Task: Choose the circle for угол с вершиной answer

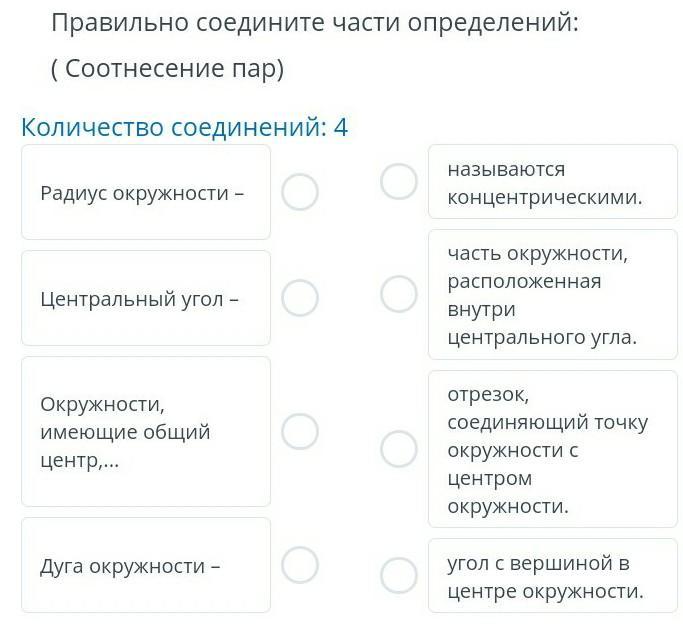Action: (399, 576)
